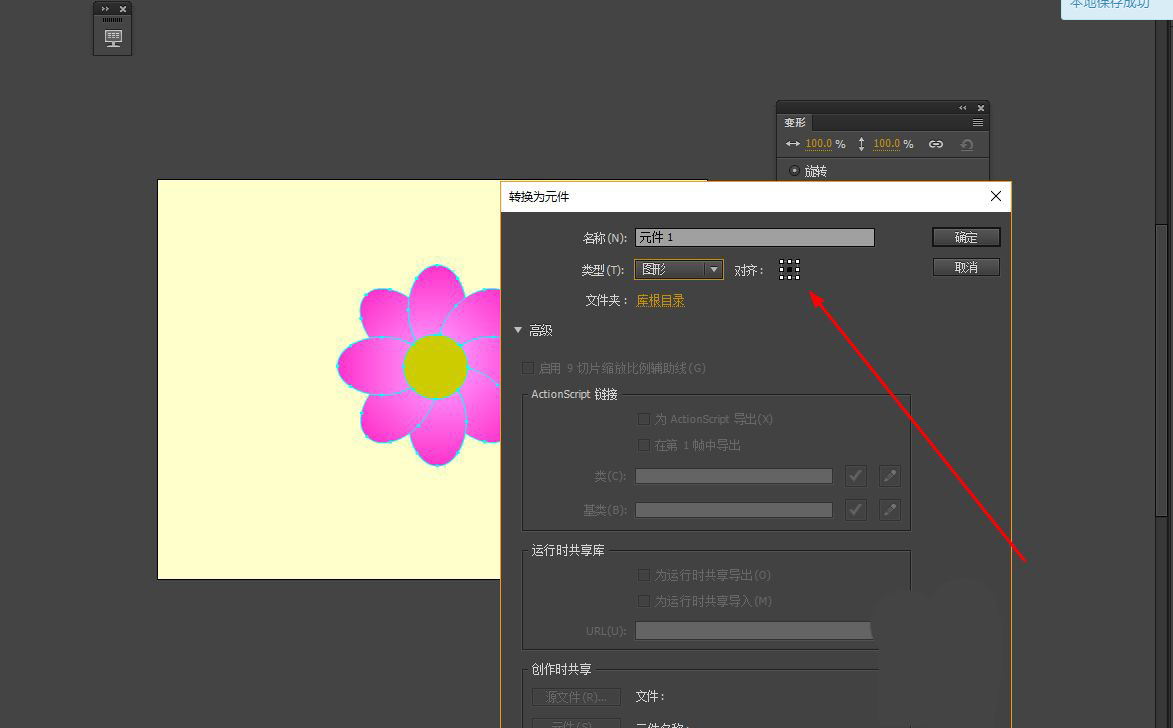Open the 类型 dropdown showing 图形
Image resolution: width=1173 pixels, height=728 pixels.
click(x=679, y=269)
